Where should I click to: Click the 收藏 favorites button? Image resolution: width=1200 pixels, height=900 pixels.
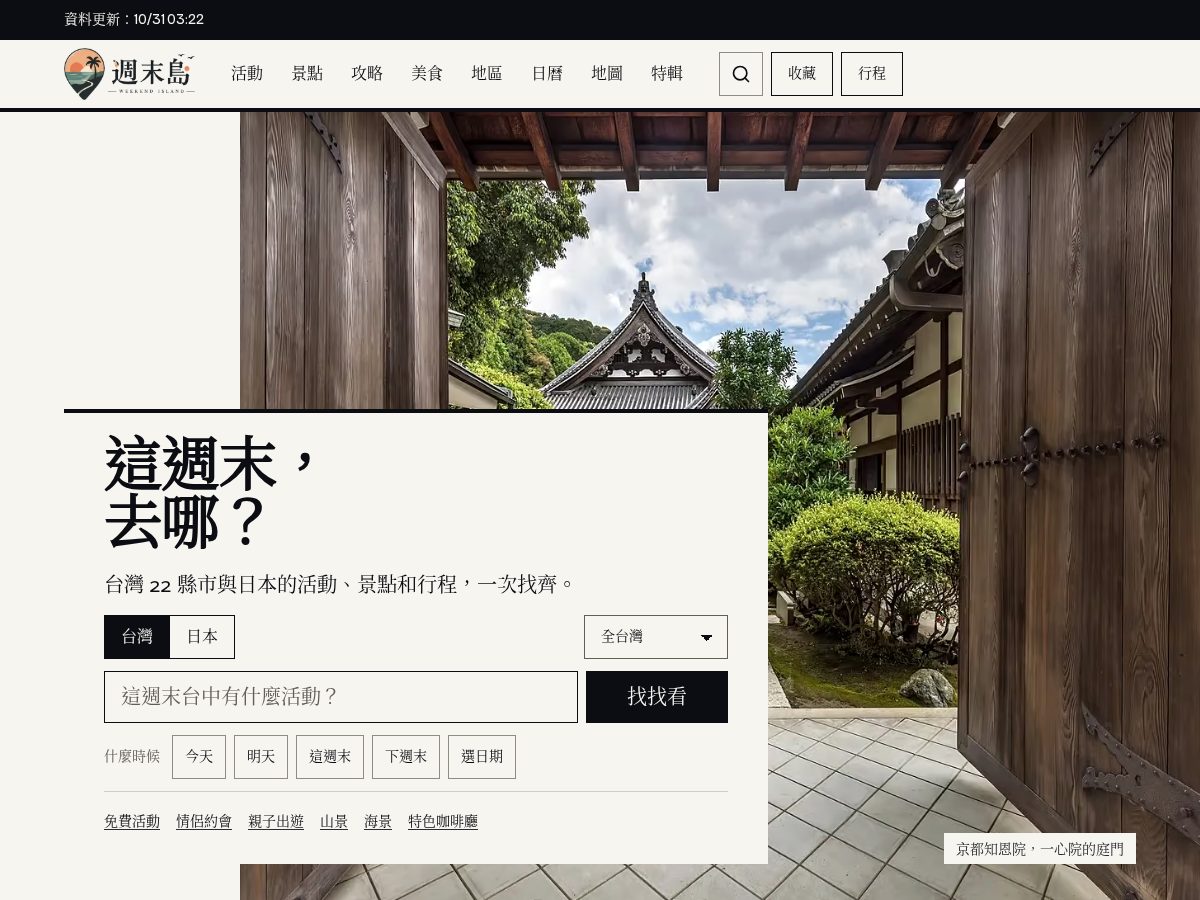click(x=802, y=74)
